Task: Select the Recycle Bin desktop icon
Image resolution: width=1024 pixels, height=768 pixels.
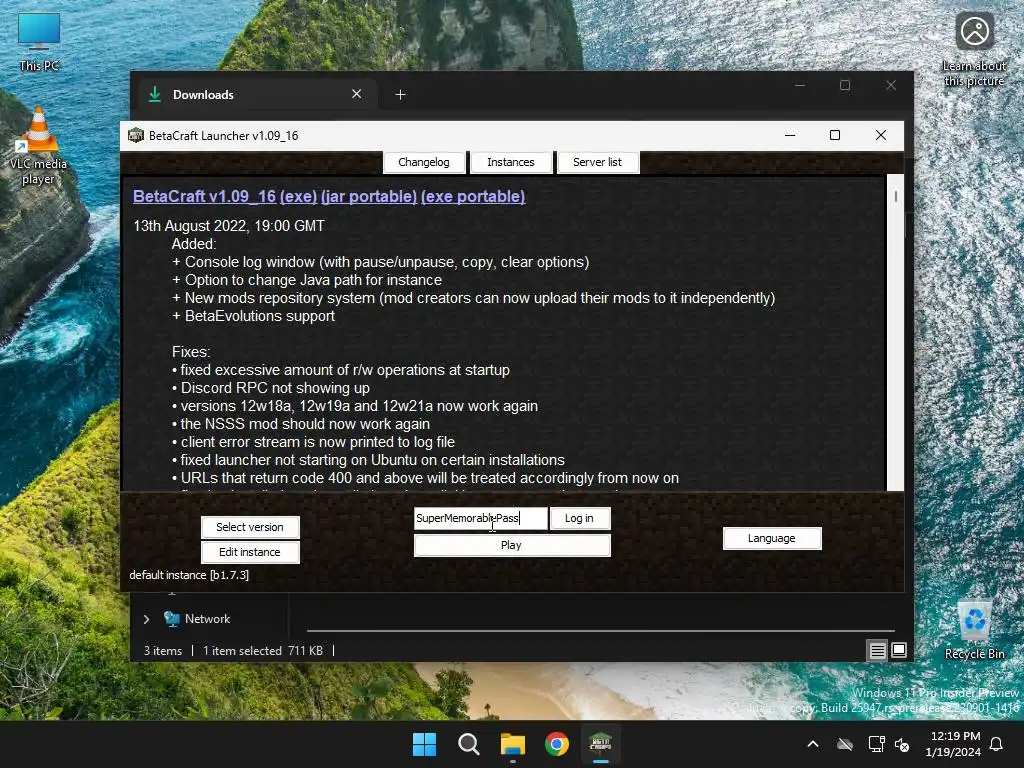Action: tap(974, 630)
